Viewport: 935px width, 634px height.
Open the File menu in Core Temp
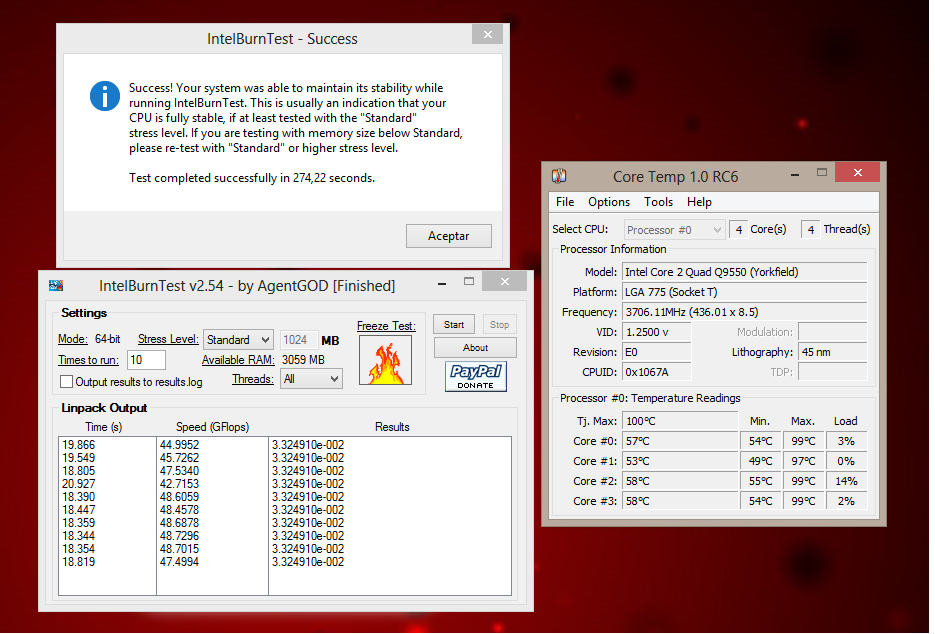pos(565,202)
